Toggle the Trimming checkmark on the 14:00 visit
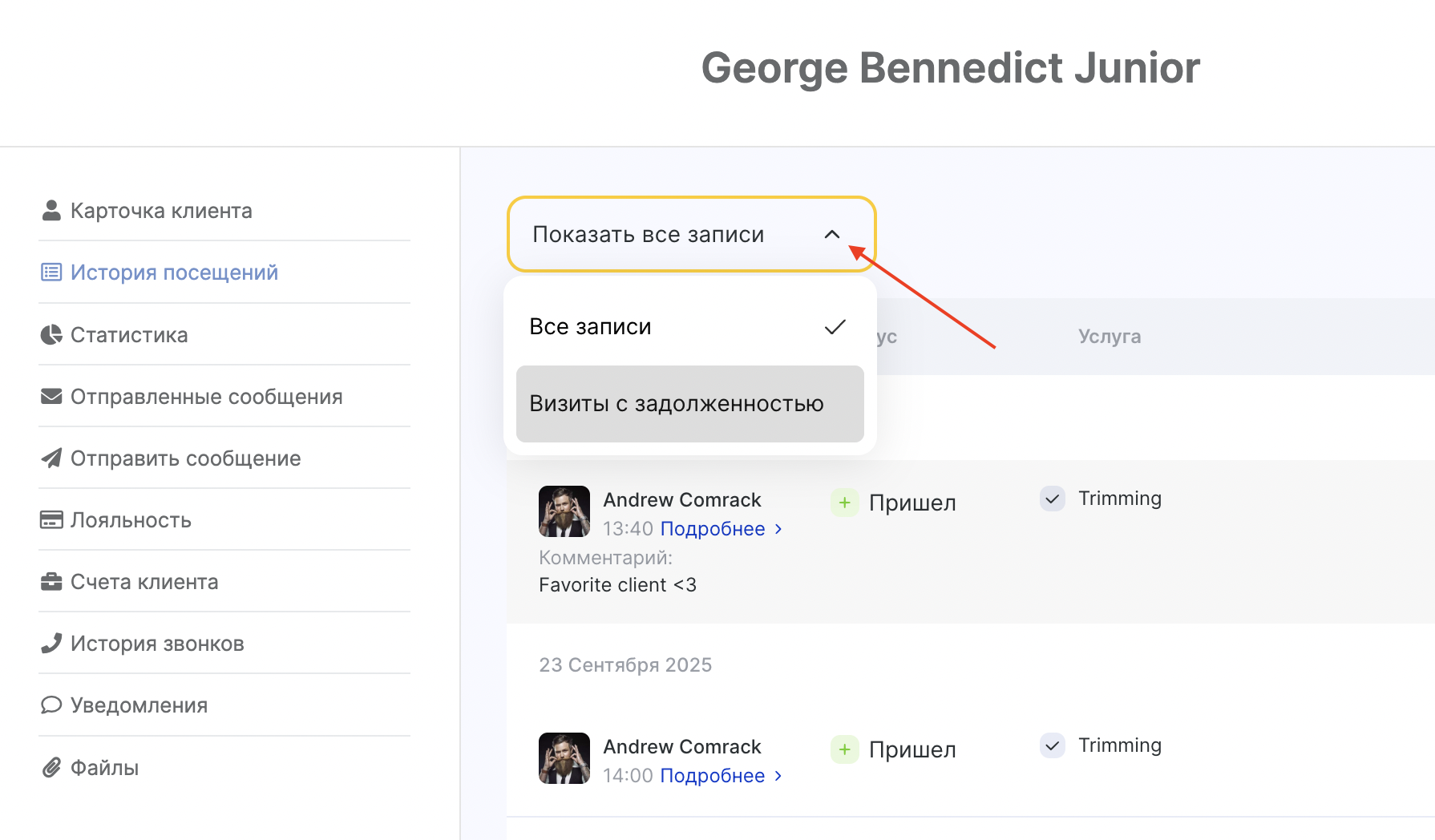 tap(1052, 745)
